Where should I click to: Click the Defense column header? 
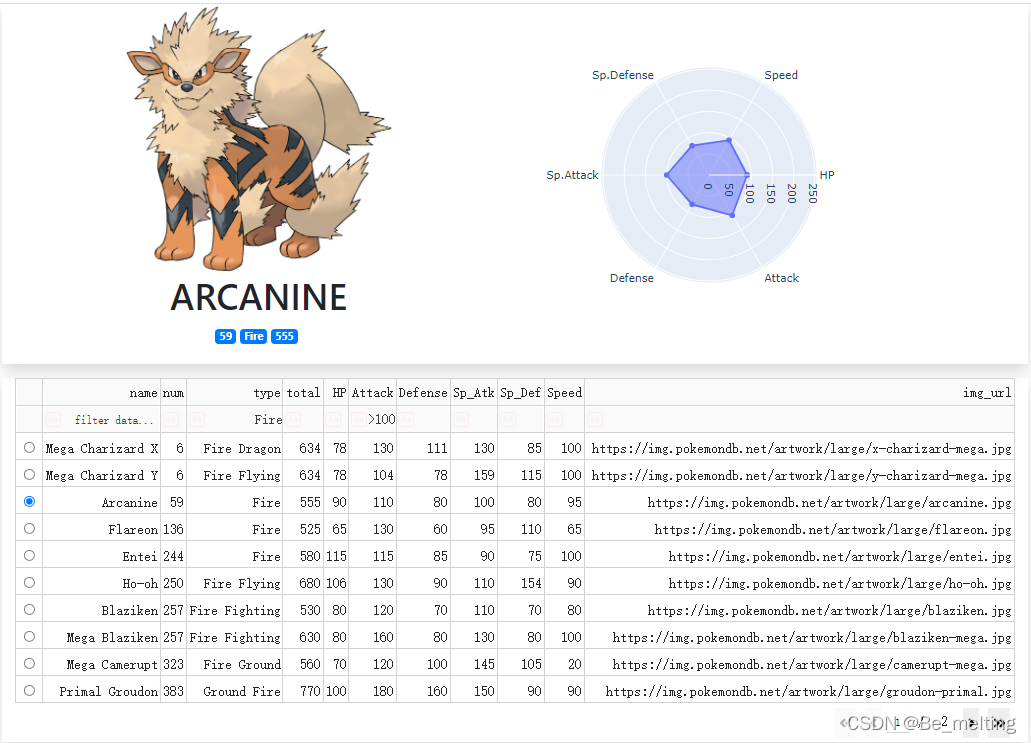click(423, 393)
